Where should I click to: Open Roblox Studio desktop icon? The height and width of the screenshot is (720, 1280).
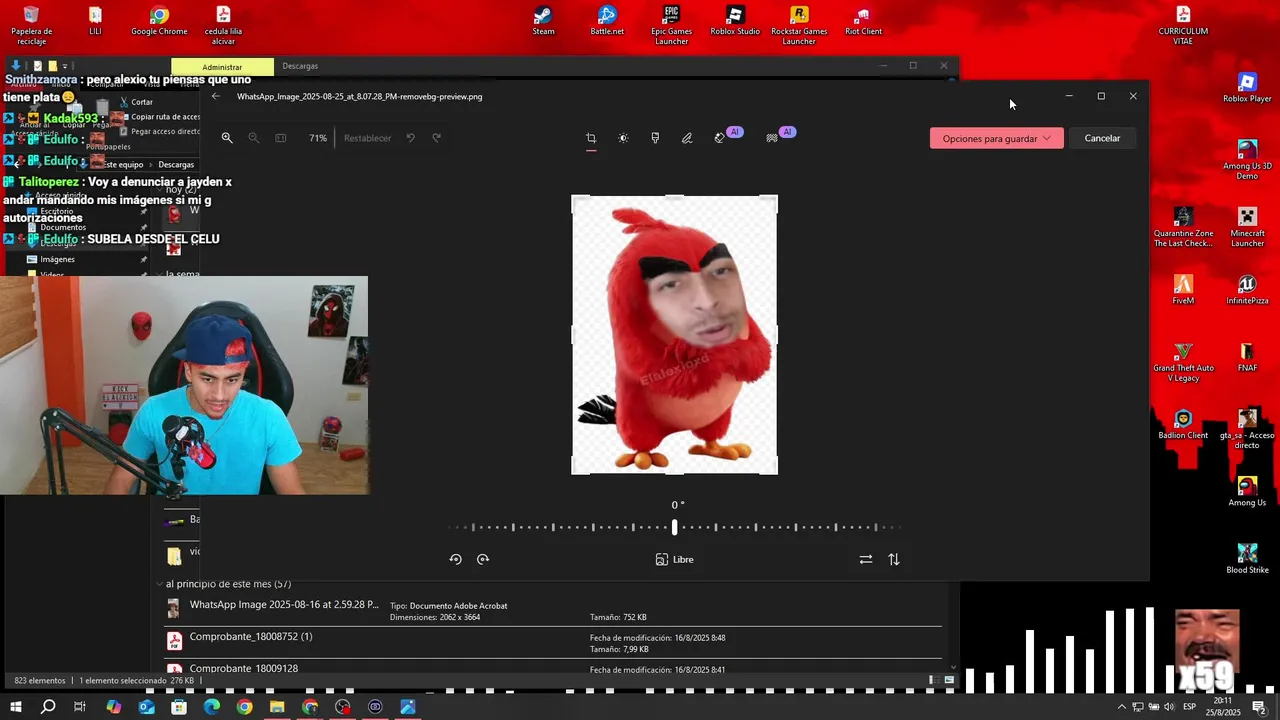pyautogui.click(x=735, y=21)
